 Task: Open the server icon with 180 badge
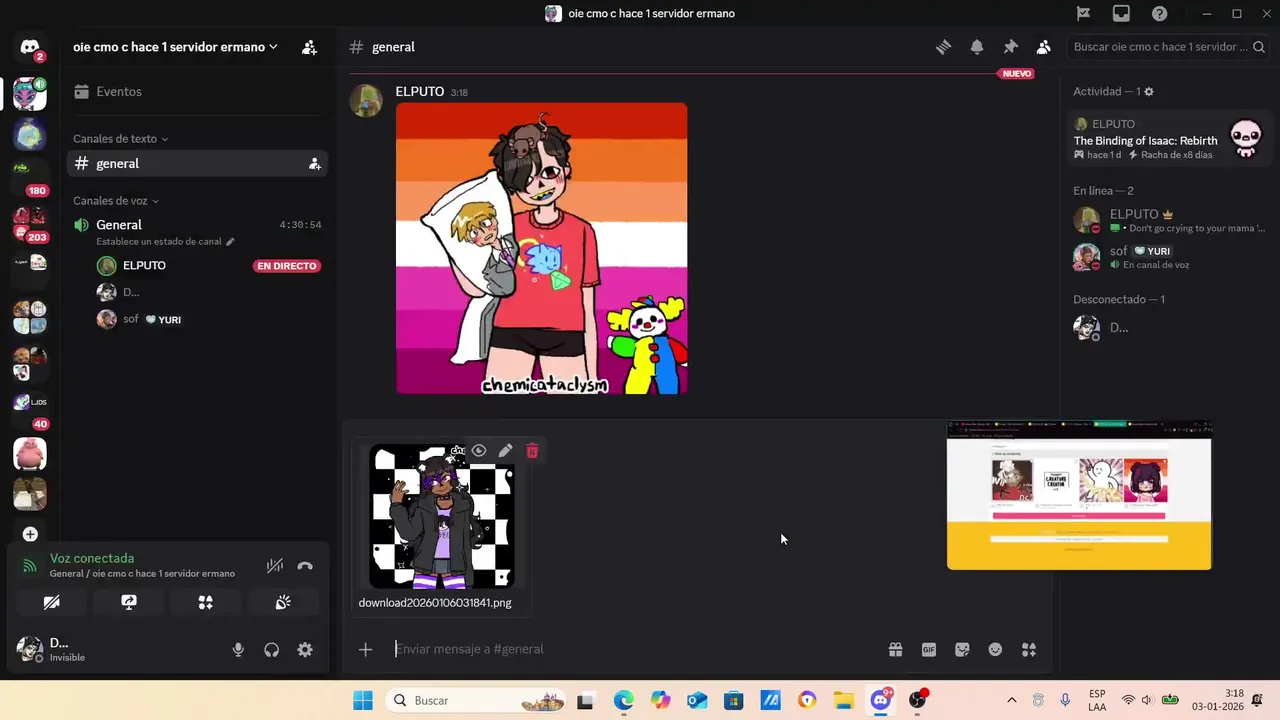coord(30,175)
